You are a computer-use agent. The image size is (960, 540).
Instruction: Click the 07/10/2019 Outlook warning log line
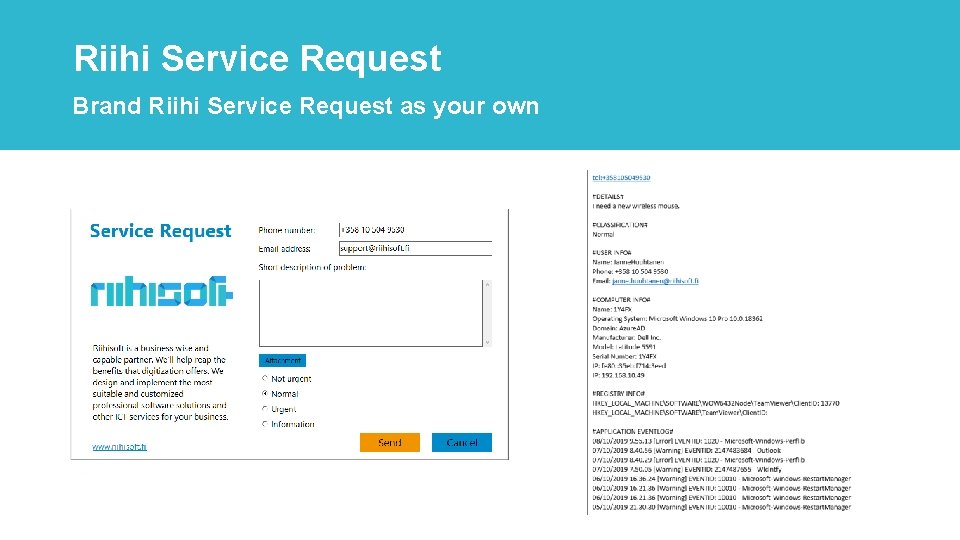686,450
